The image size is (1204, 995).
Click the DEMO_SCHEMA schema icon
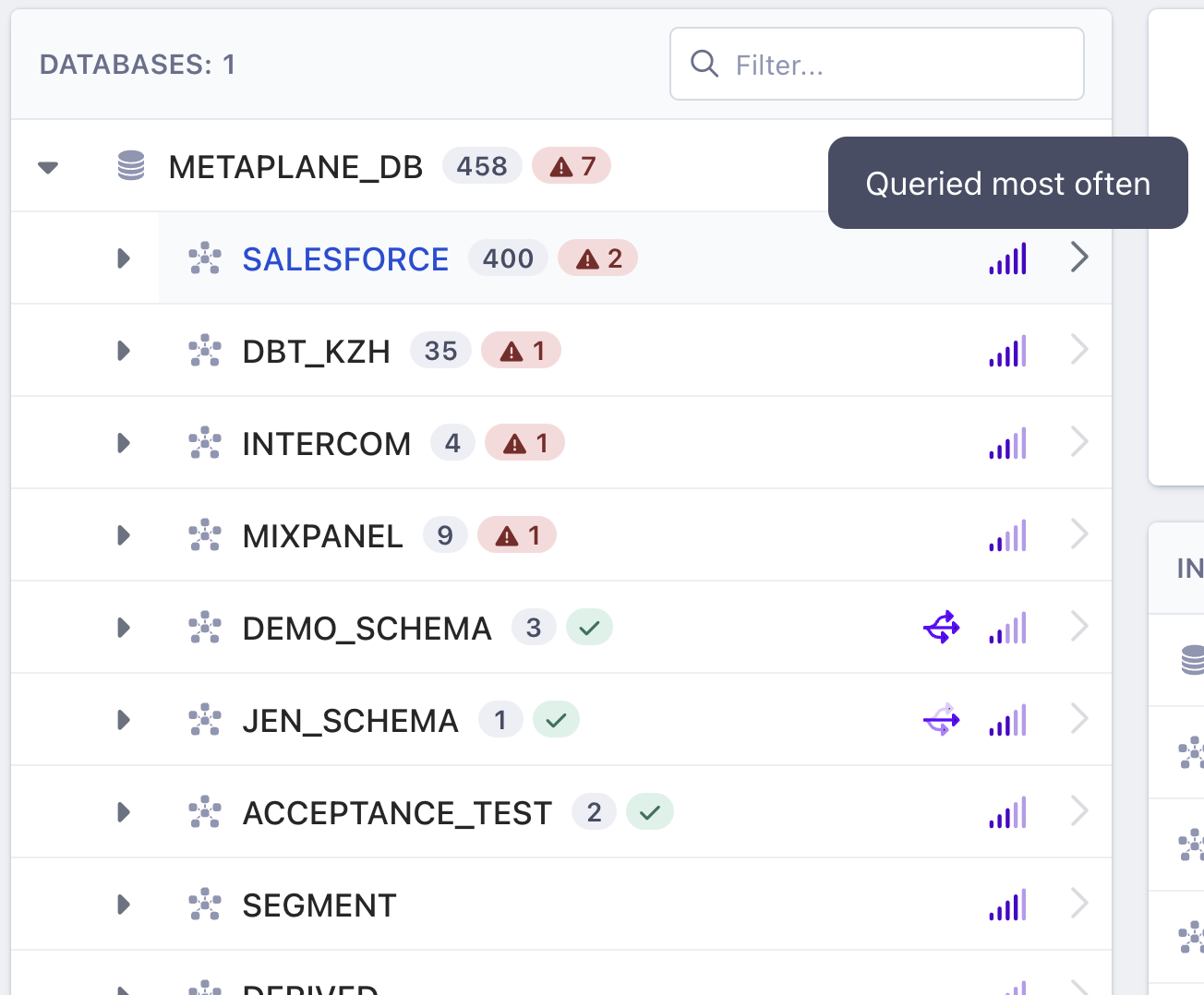pyautogui.click(x=205, y=628)
